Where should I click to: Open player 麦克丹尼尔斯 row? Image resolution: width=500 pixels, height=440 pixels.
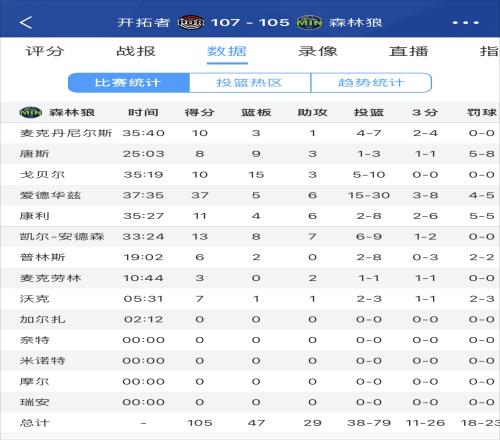250,133
